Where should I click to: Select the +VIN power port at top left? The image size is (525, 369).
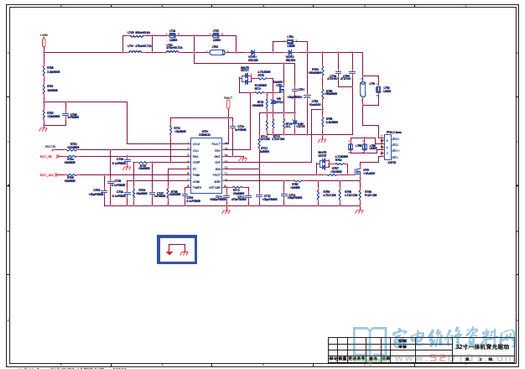click(x=44, y=42)
